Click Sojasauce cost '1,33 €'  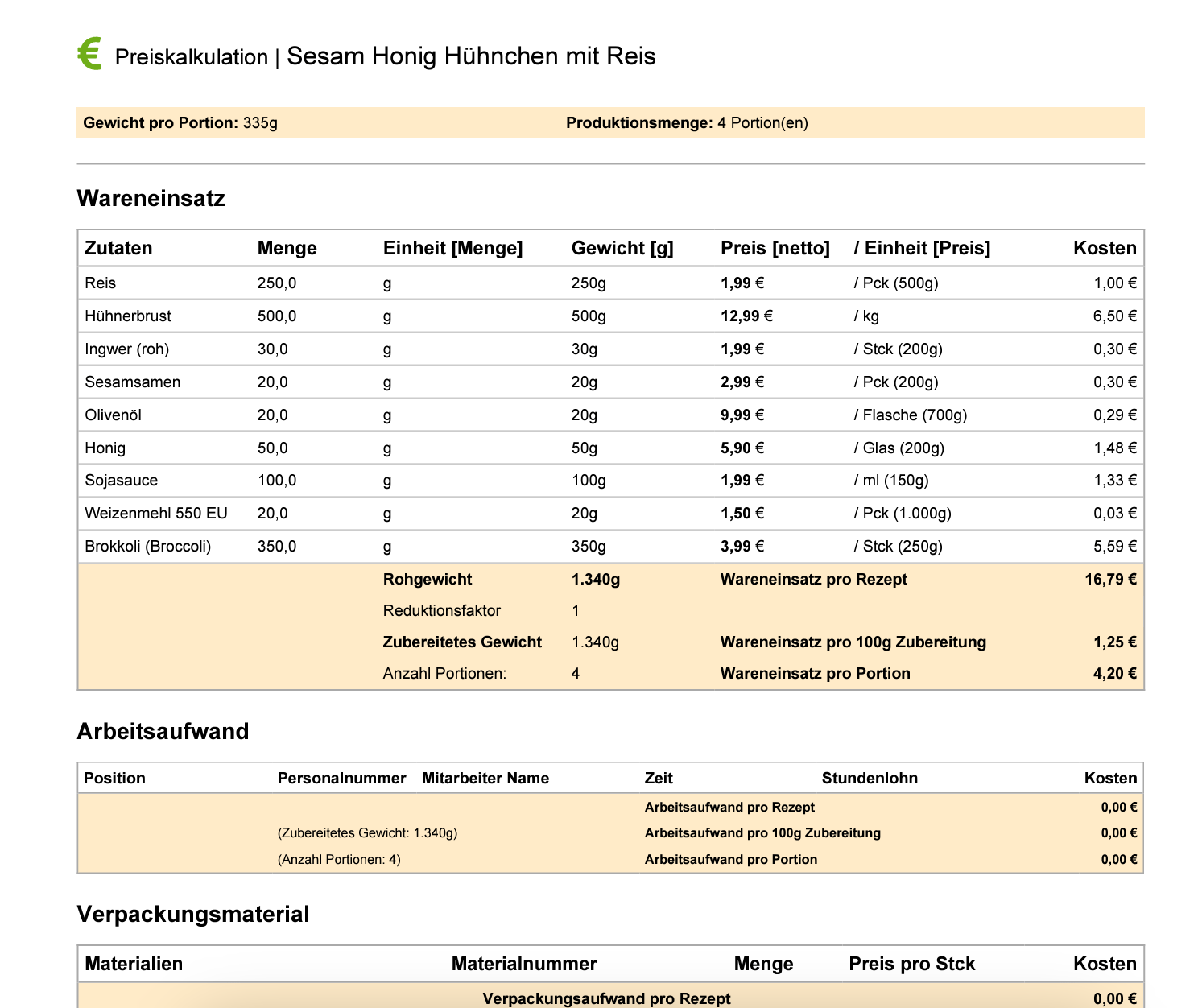pos(1115,481)
